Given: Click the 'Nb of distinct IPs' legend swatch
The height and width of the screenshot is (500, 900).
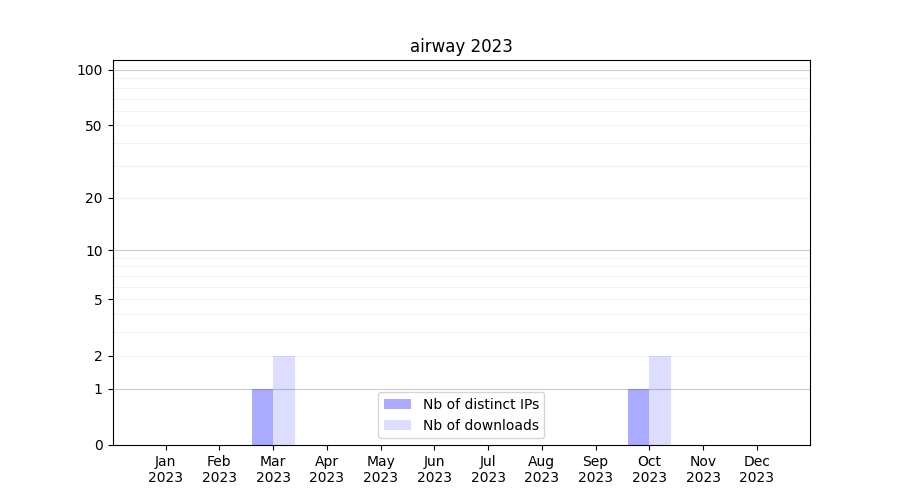Looking at the screenshot, I should (x=397, y=404).
